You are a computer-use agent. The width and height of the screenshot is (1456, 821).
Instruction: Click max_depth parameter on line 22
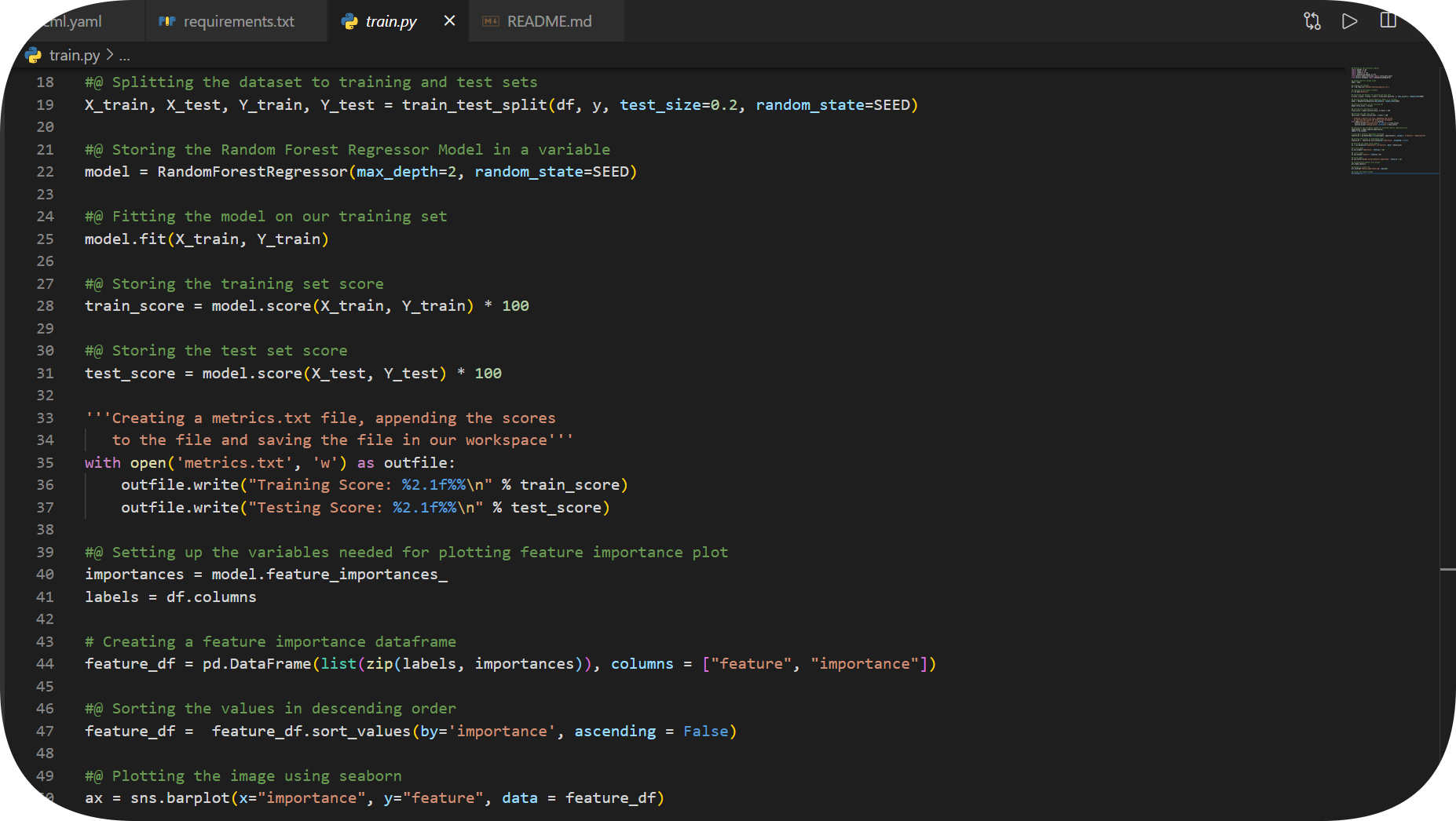[397, 171]
